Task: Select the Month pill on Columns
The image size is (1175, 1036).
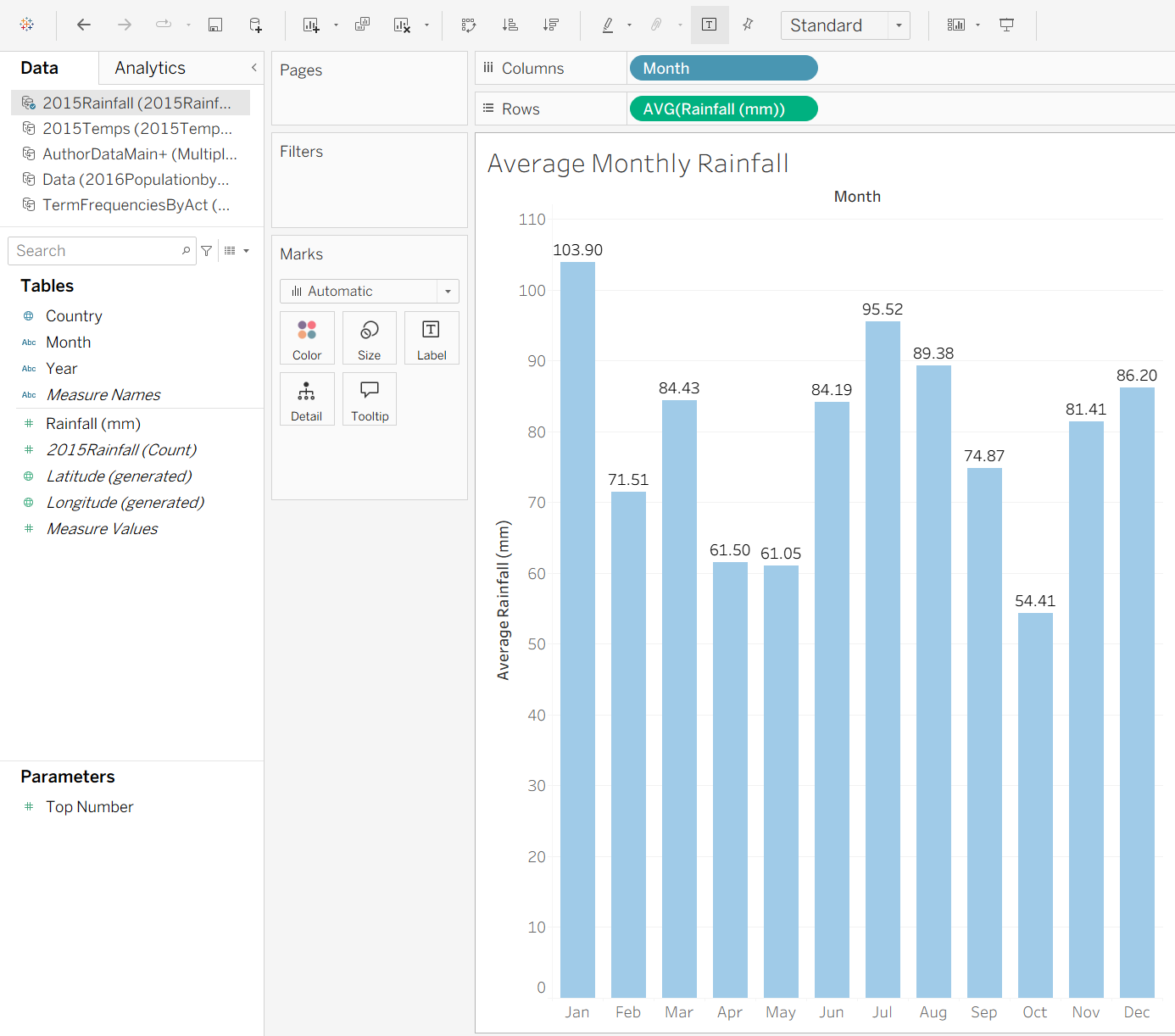Action: click(724, 68)
